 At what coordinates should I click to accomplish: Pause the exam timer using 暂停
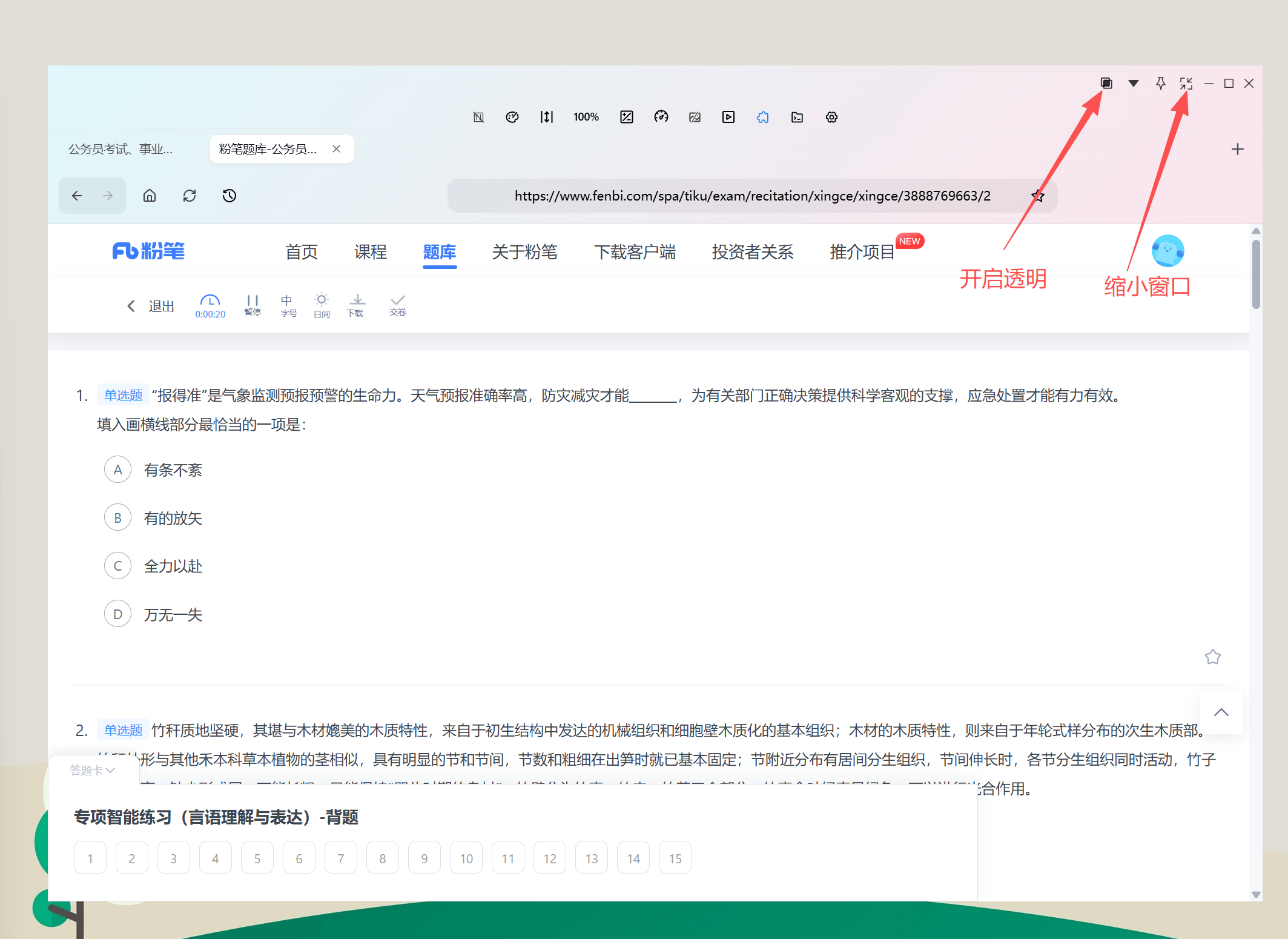point(253,305)
